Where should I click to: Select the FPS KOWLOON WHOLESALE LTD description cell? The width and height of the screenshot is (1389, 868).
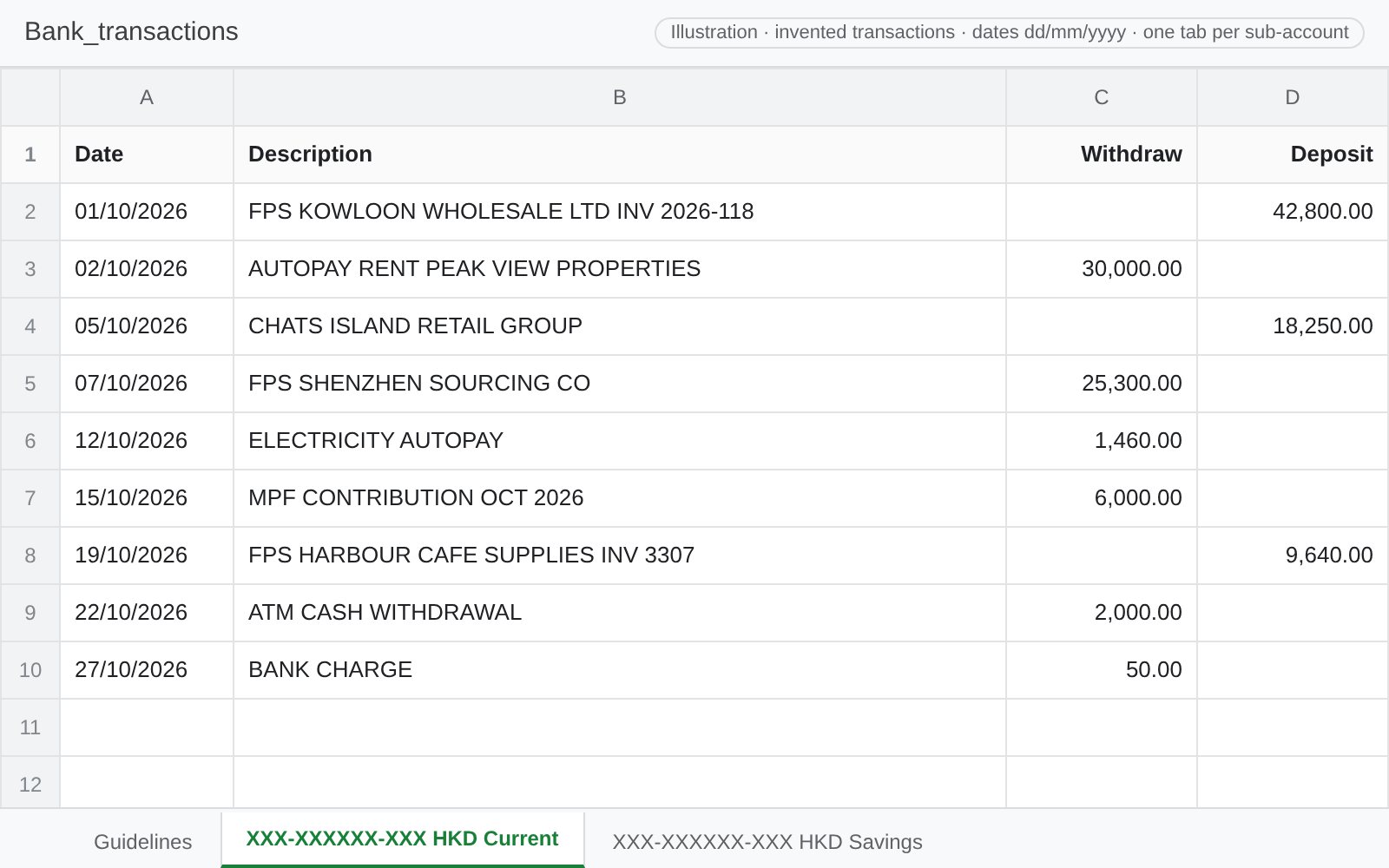(x=620, y=212)
